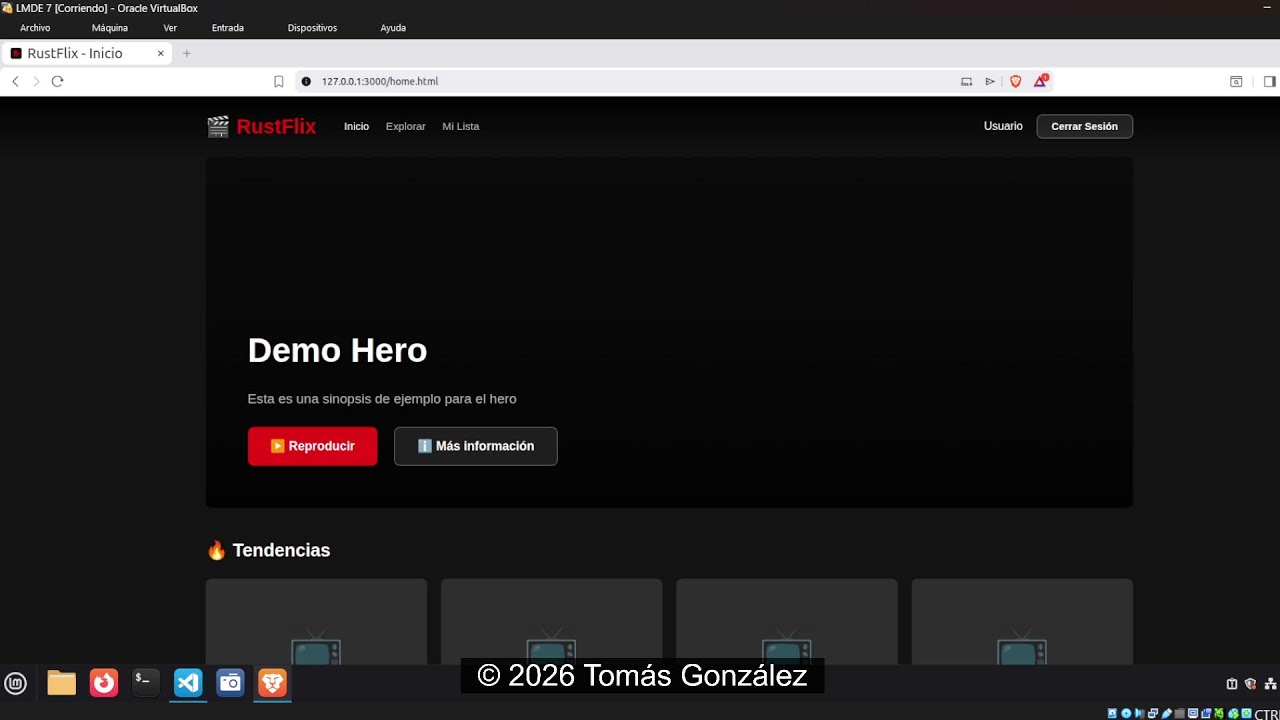Click VirtualBox audio status icon
This screenshot has height=720, width=1280.
[x=1139, y=713]
